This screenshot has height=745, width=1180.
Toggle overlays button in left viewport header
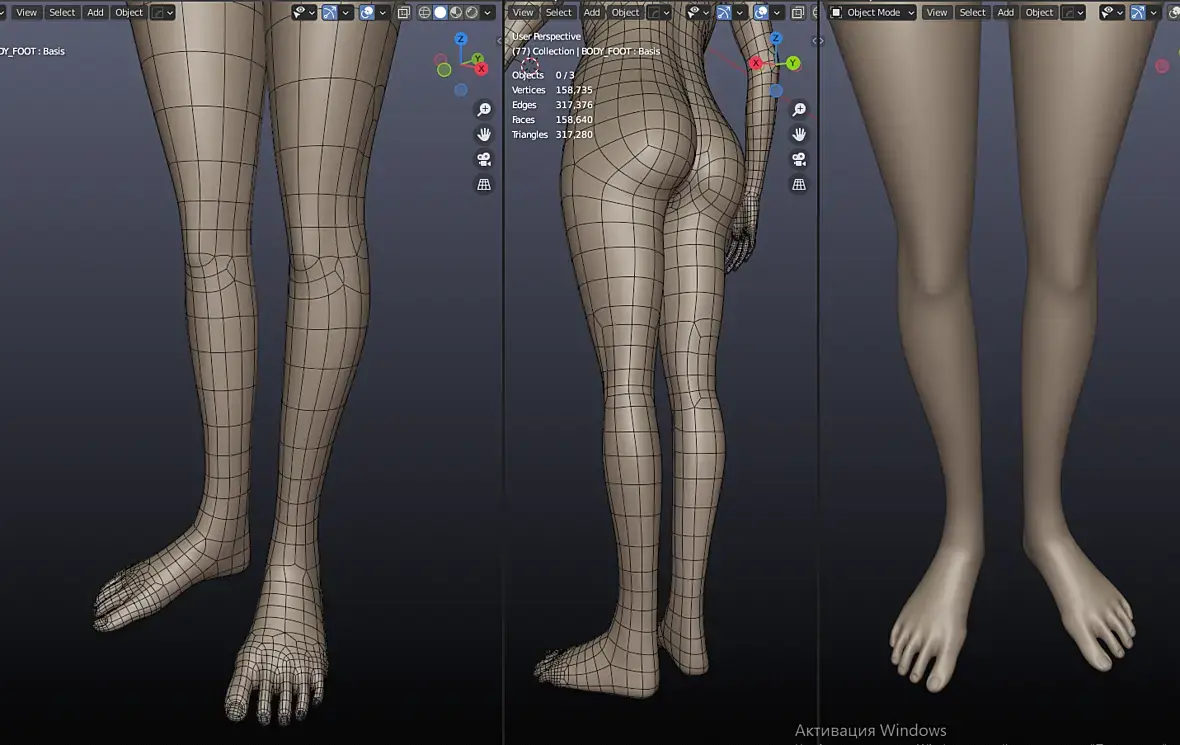tap(366, 12)
